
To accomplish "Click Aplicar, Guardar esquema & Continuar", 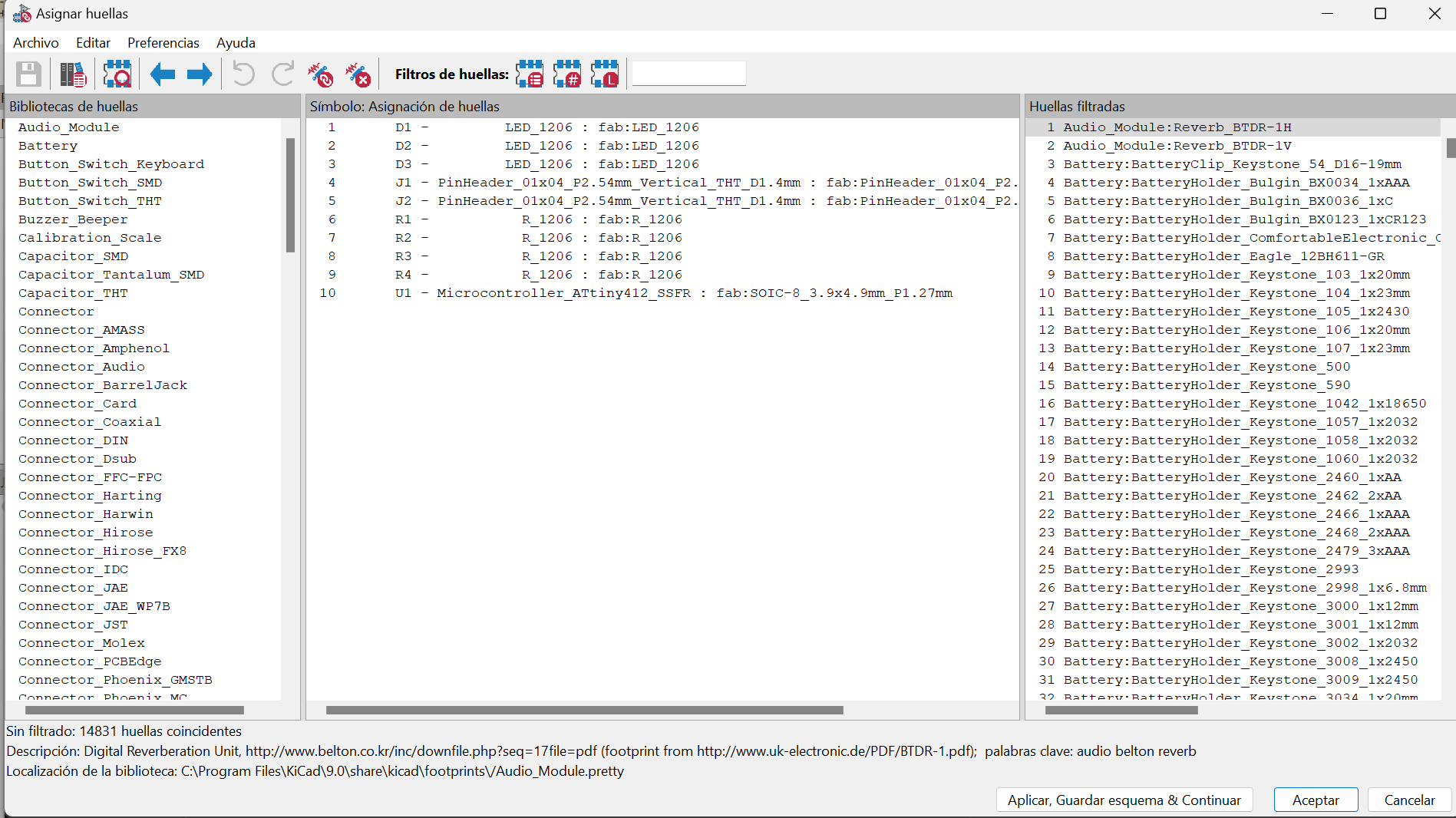I will [1124, 800].
